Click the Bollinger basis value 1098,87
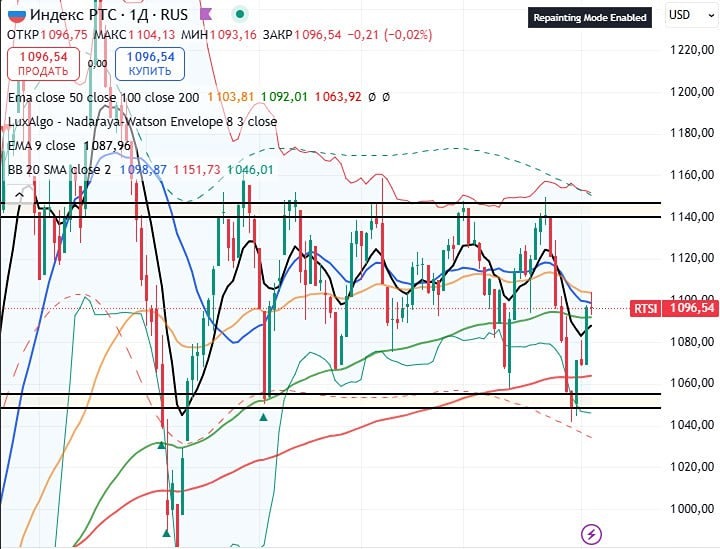Image resolution: width=720 pixels, height=549 pixels. click(143, 170)
